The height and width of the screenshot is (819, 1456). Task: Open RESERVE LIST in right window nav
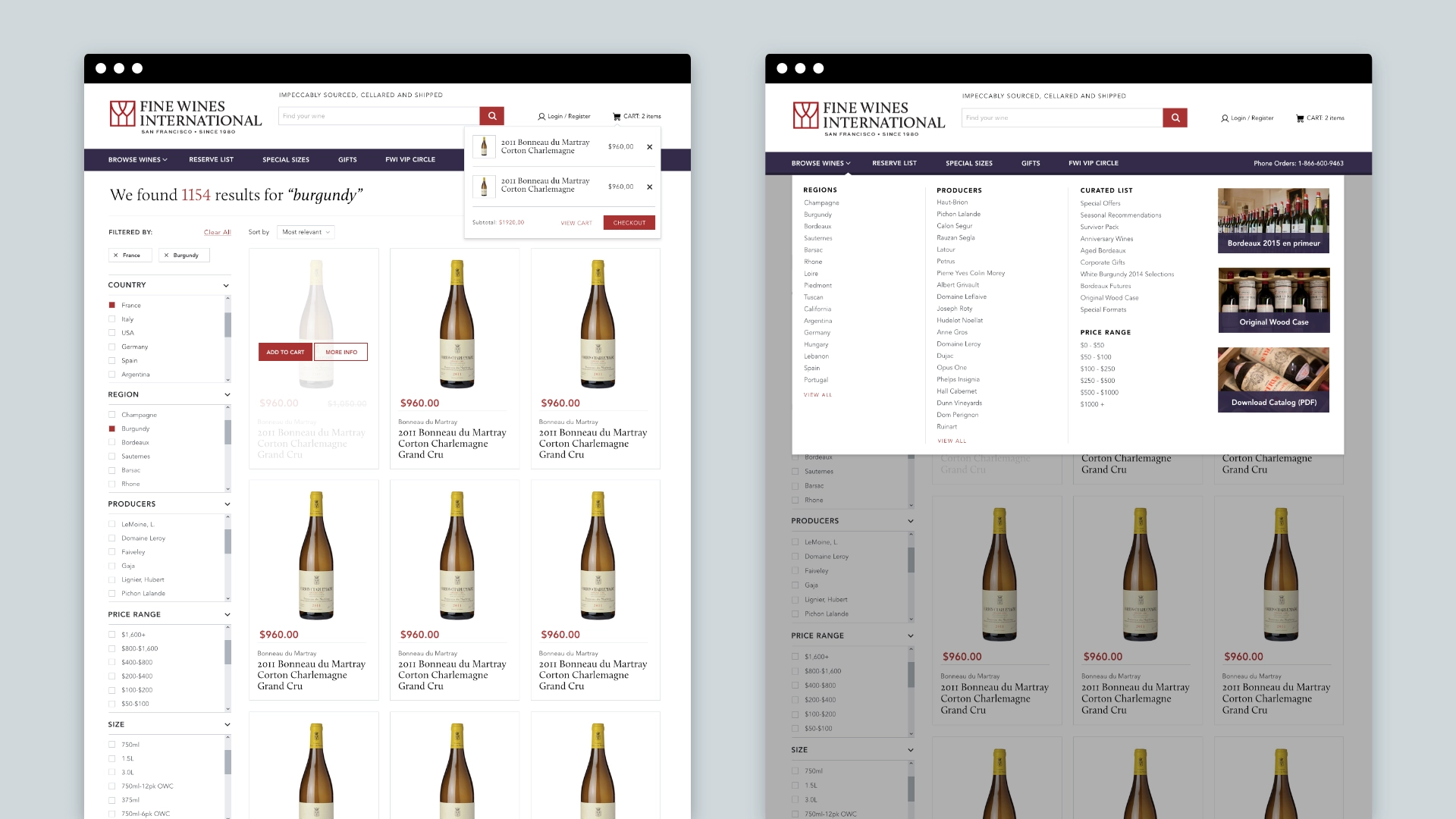tap(894, 163)
